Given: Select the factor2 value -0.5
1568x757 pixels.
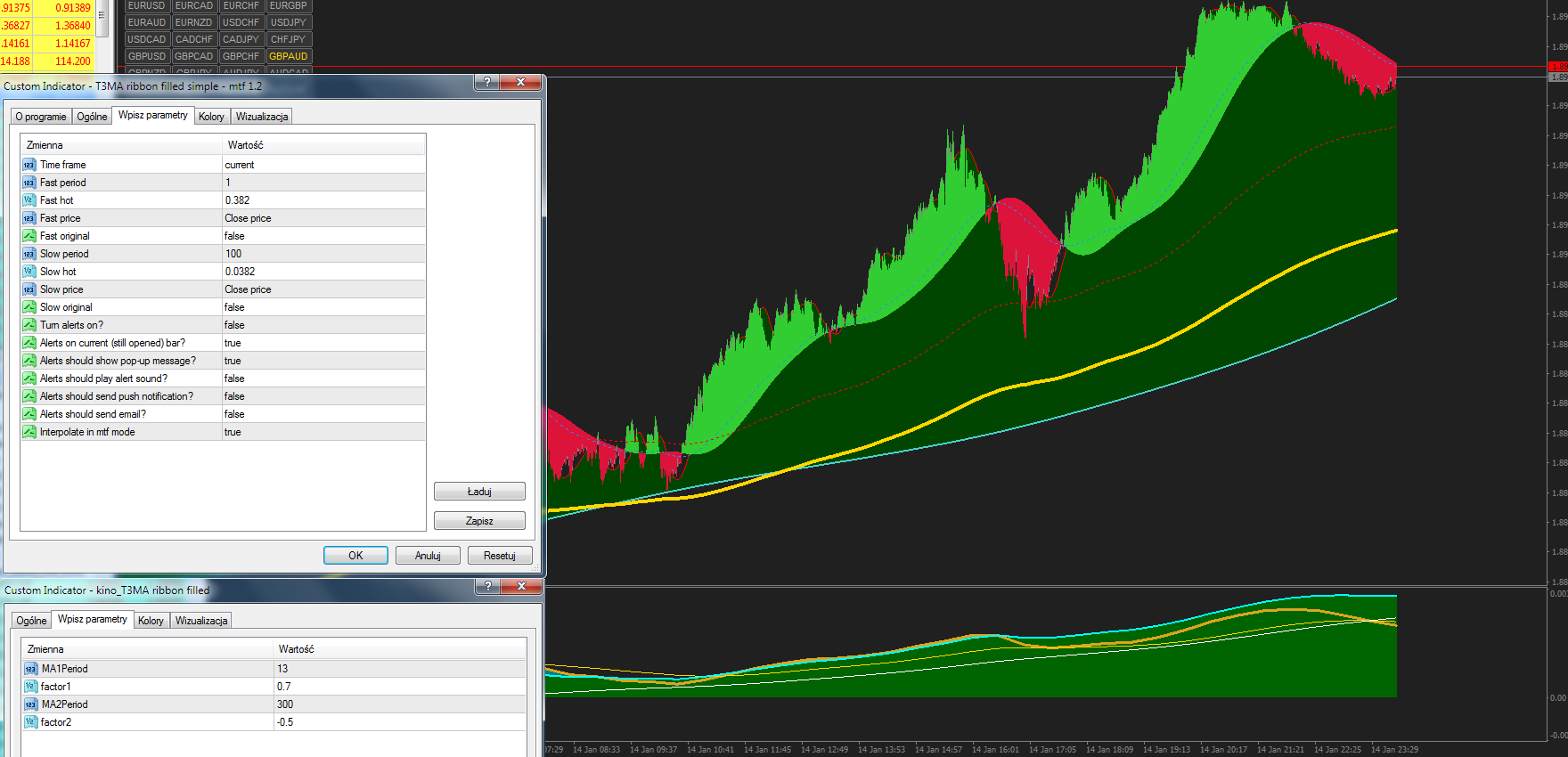Looking at the screenshot, I should [285, 722].
